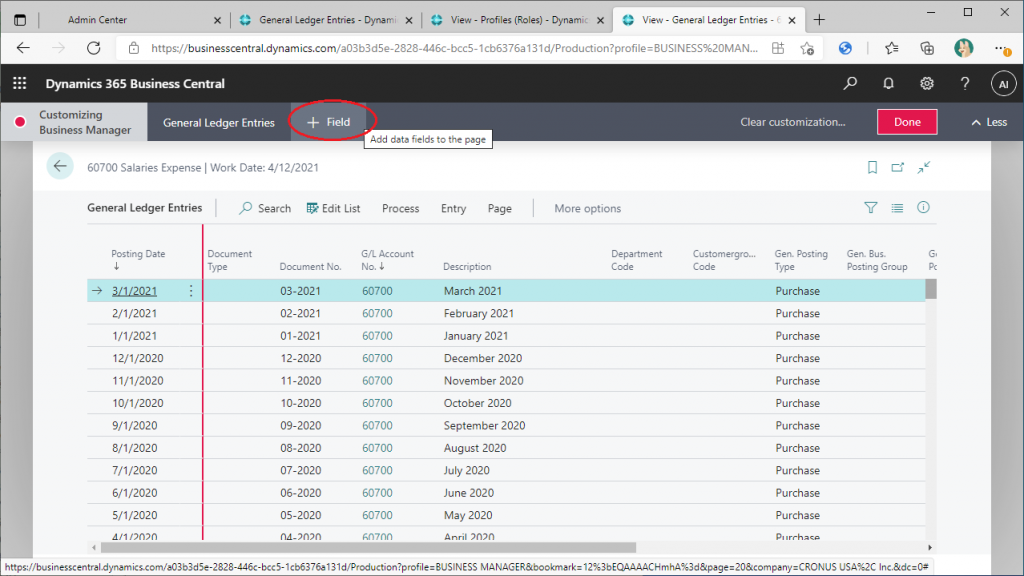Open Document No. column header menu
This screenshot has height=576, width=1024.
click(310, 266)
